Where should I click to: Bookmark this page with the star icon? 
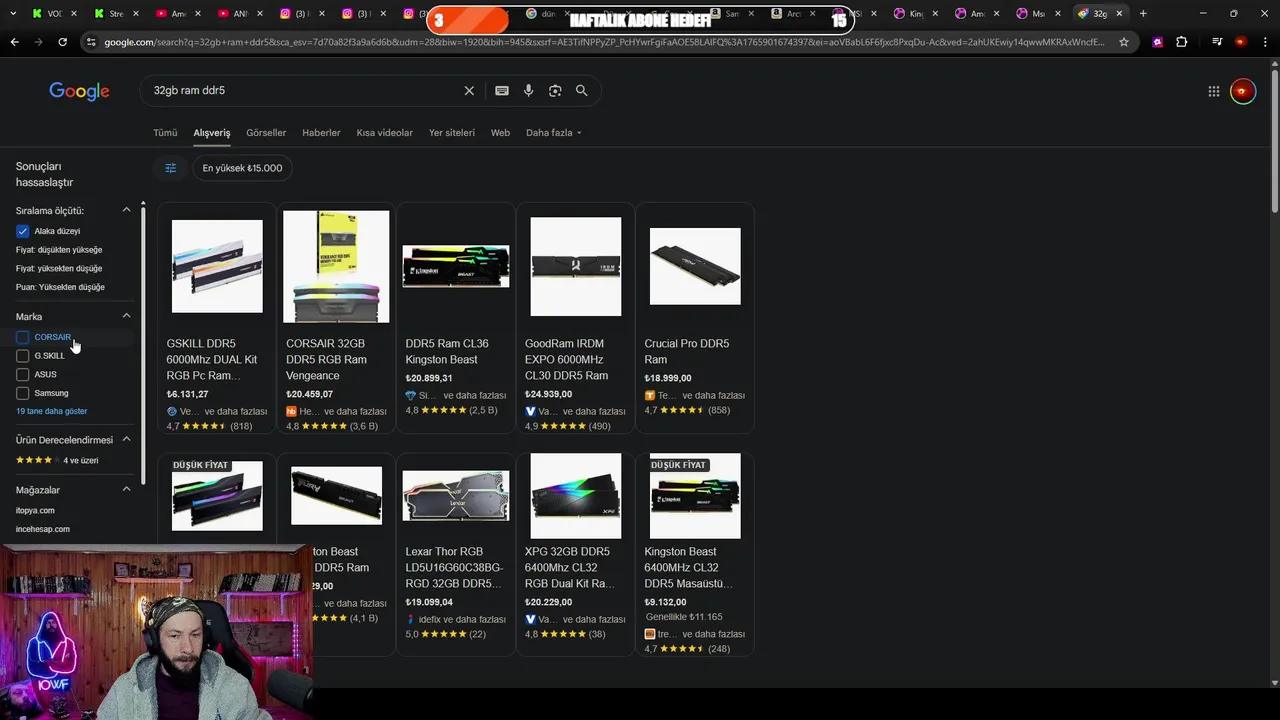coord(1124,42)
